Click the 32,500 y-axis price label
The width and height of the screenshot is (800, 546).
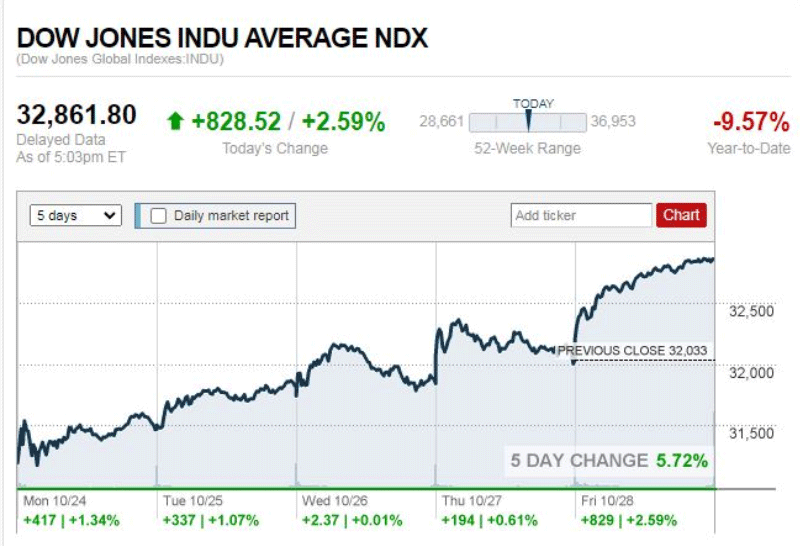751,311
